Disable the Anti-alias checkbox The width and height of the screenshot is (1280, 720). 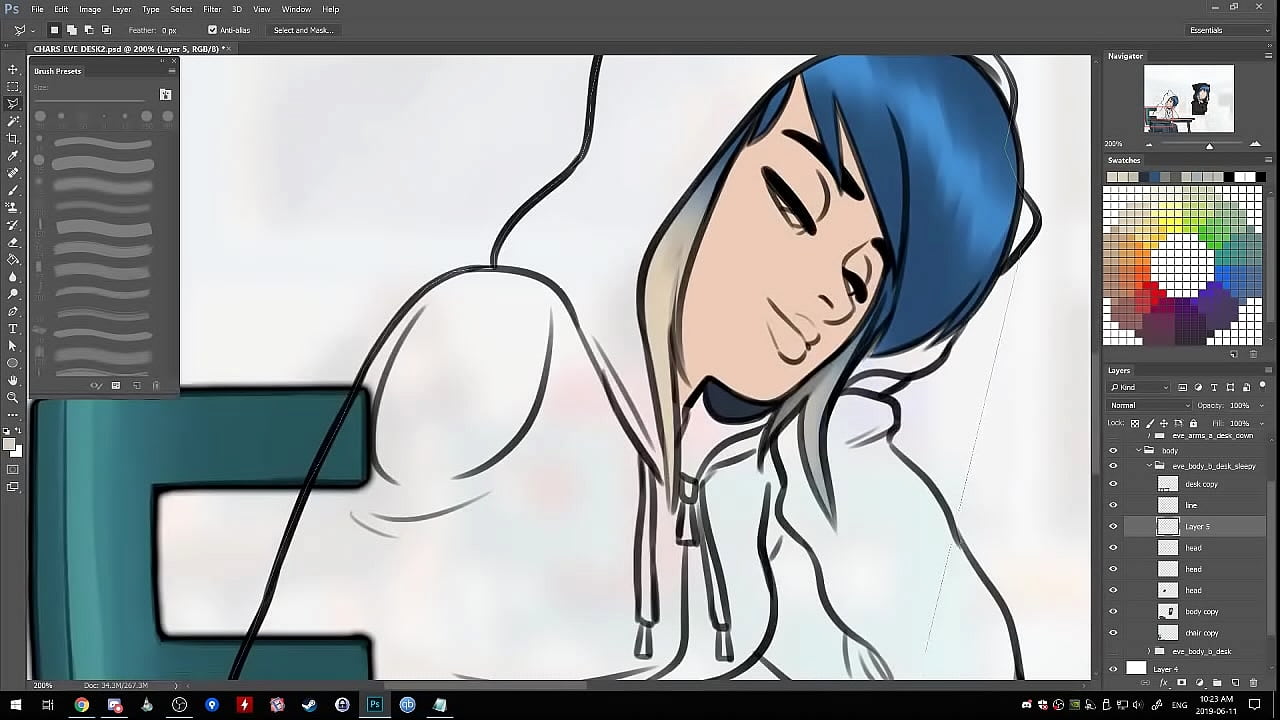point(212,30)
